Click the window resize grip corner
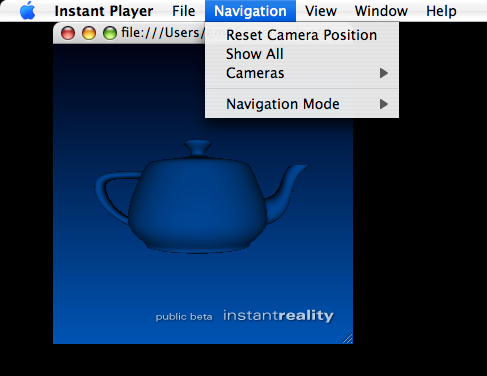Image resolution: width=487 pixels, height=376 pixels. [348, 338]
